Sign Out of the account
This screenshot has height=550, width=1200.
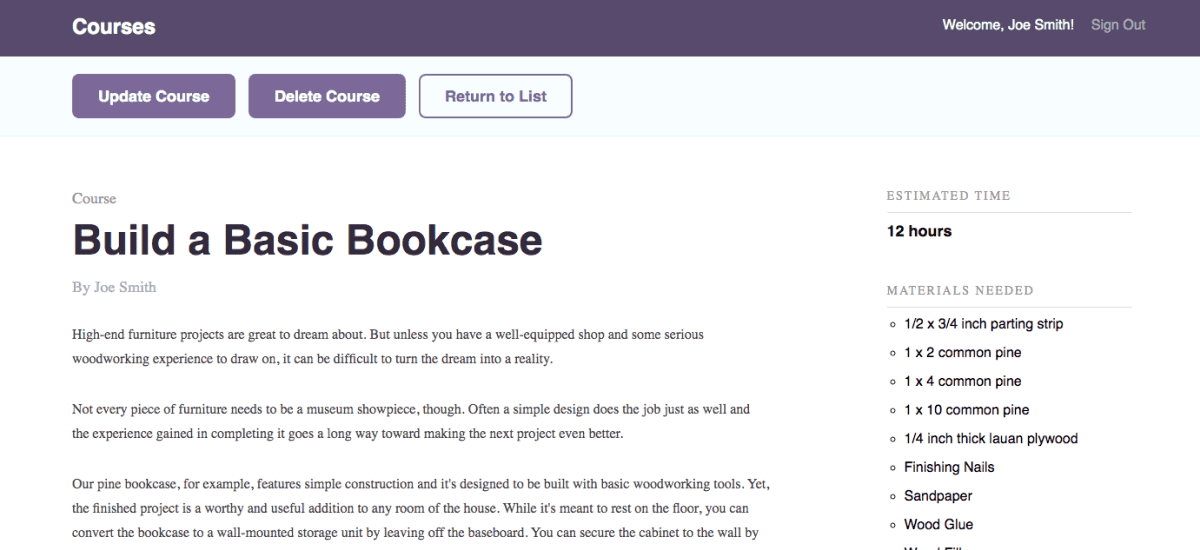[1118, 25]
